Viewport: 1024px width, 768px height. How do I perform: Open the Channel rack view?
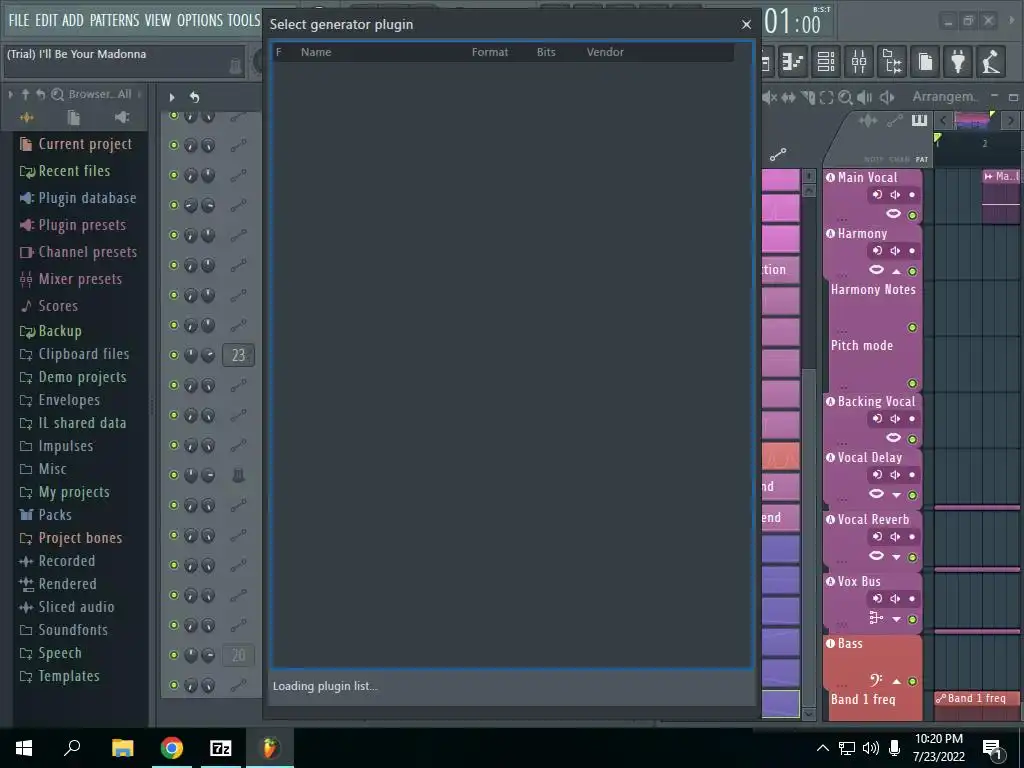coord(826,61)
